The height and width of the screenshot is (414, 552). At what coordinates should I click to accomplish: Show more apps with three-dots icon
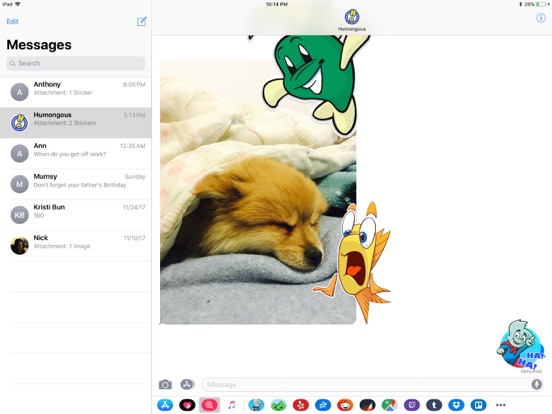[501, 405]
